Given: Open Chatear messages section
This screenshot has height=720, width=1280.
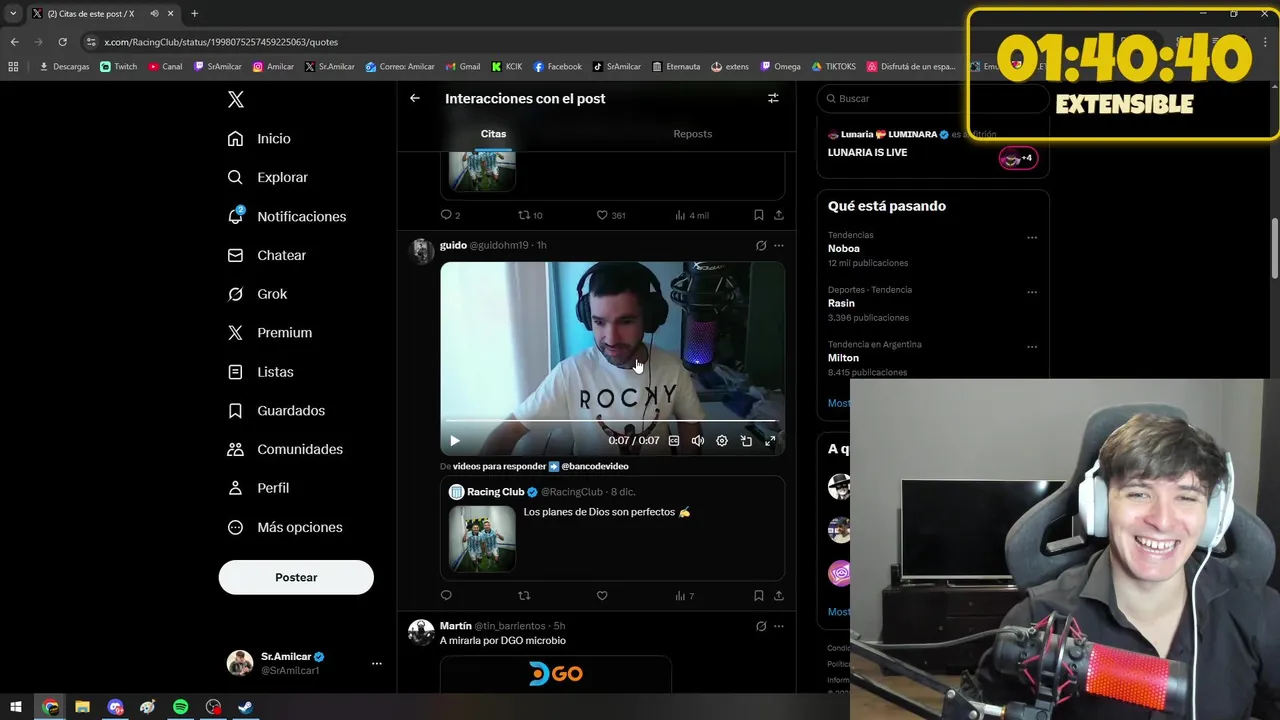Looking at the screenshot, I should click(266, 255).
